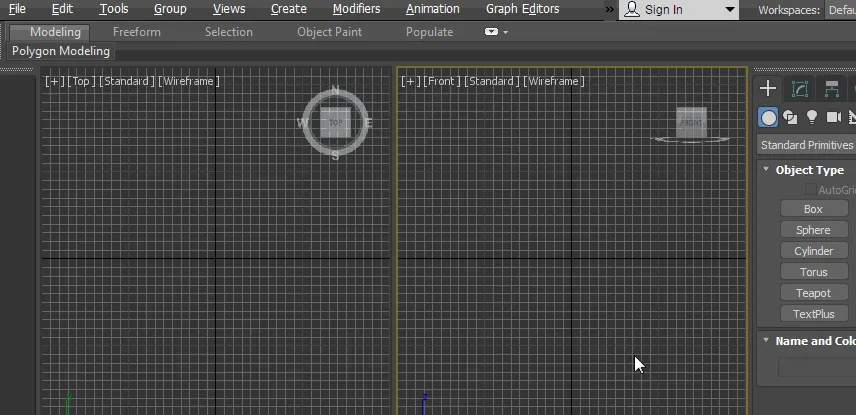Click the Teapot primitive button
This screenshot has width=856, height=415.
tap(813, 293)
